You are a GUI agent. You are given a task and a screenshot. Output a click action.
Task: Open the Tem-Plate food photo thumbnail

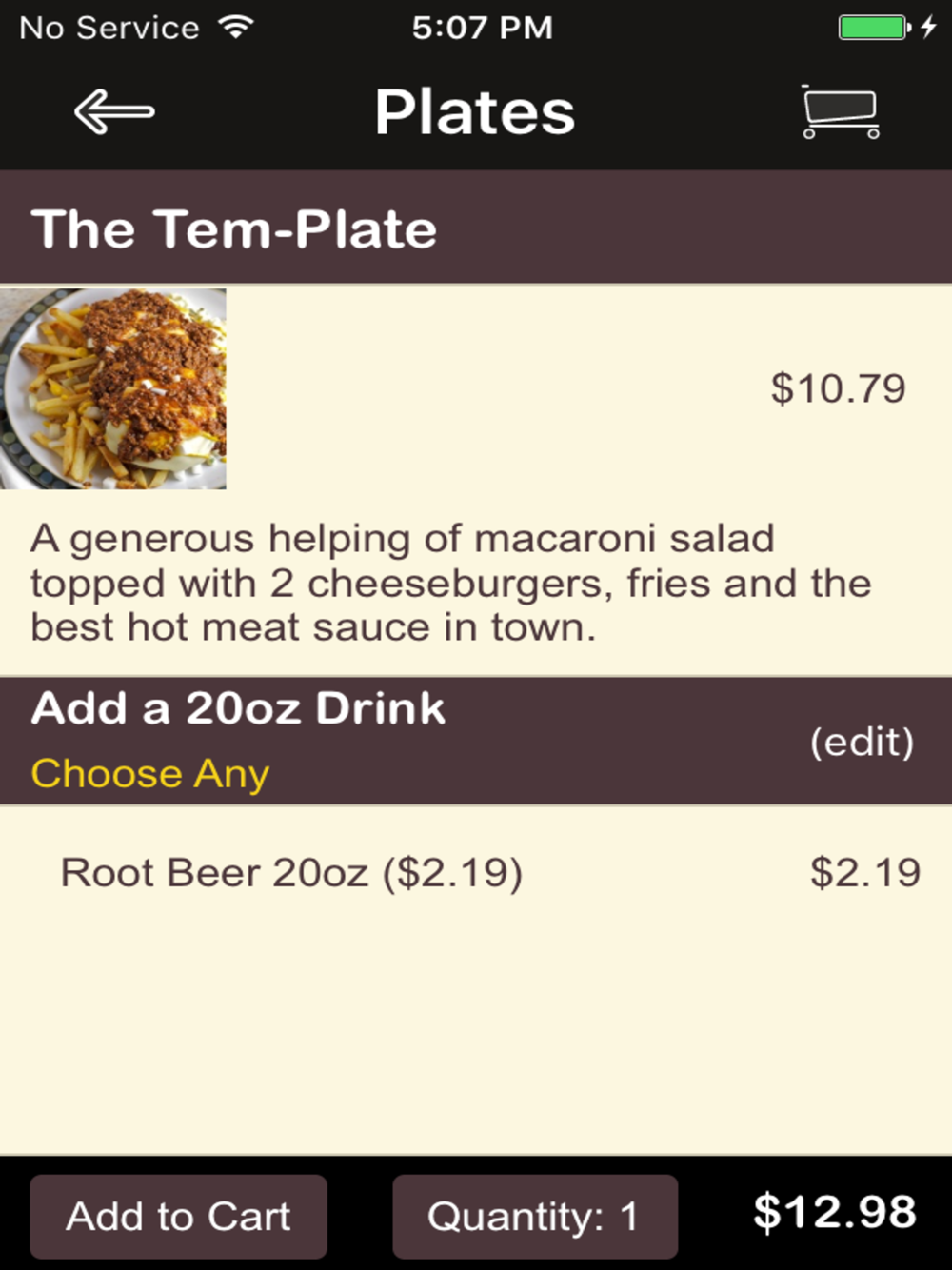click(x=113, y=389)
